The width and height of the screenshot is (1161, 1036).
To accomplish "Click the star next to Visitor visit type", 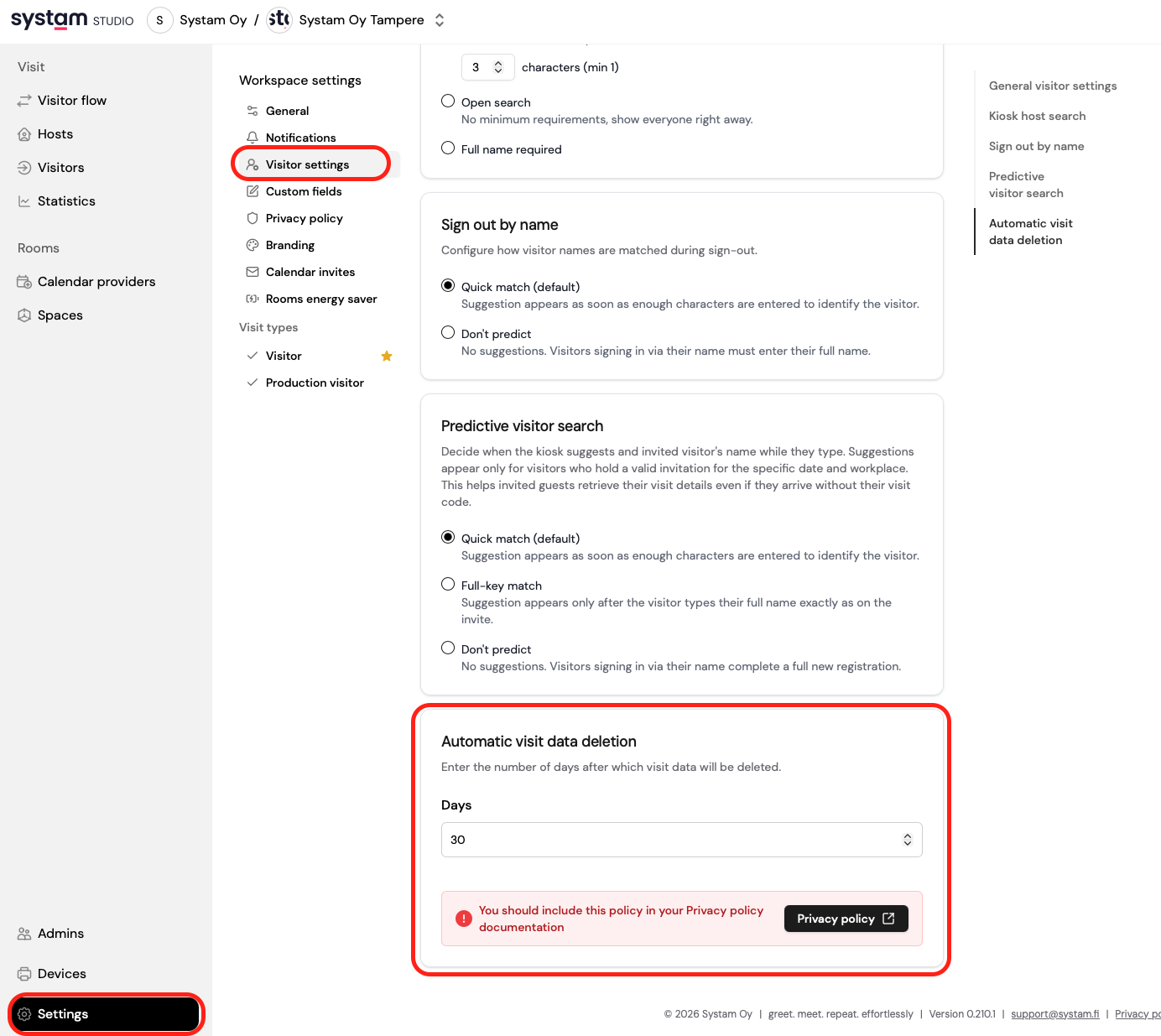I will point(387,356).
